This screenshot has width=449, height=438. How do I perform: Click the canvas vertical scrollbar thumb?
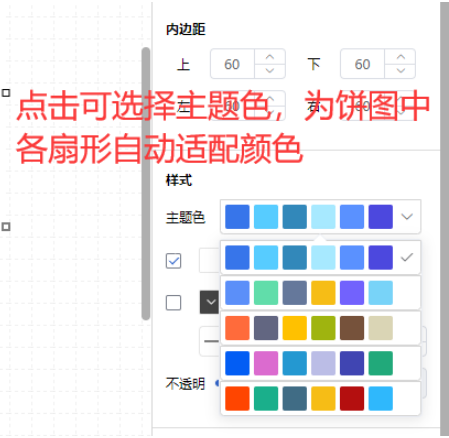tap(146, 183)
